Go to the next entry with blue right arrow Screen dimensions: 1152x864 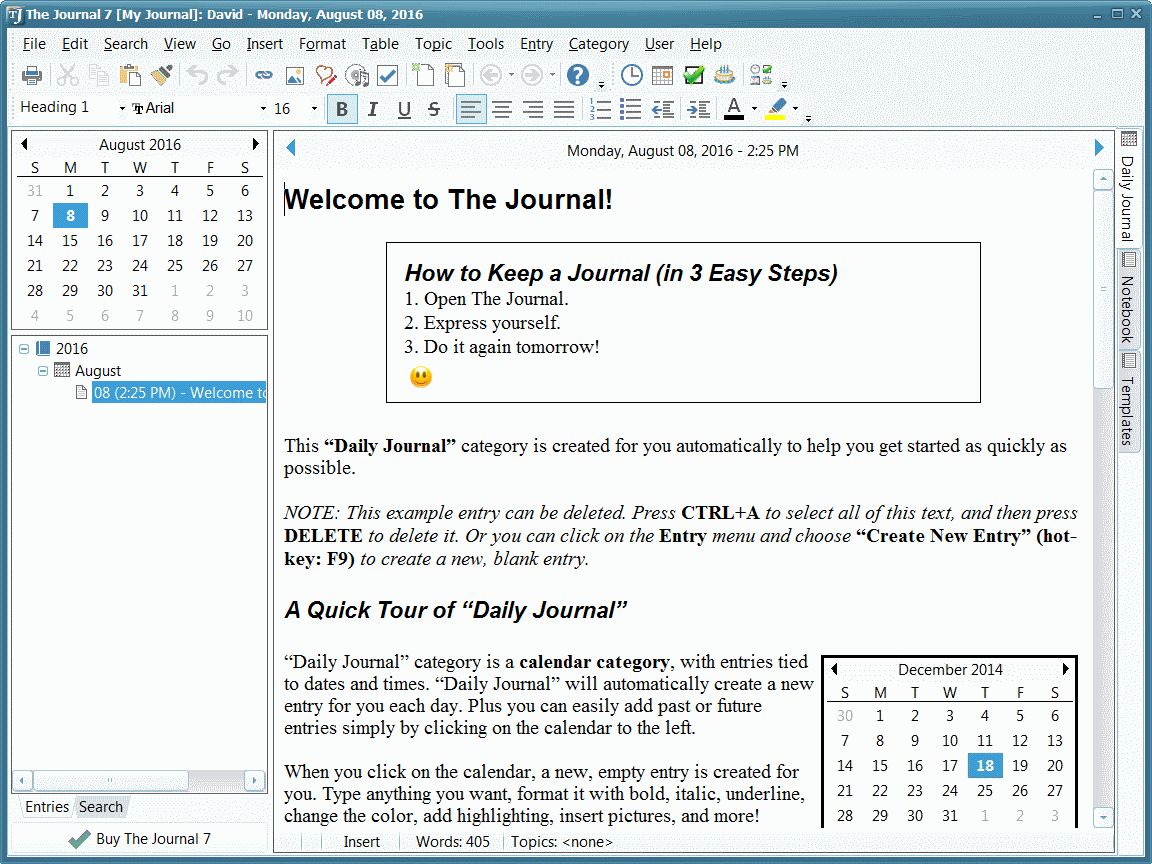[1099, 148]
